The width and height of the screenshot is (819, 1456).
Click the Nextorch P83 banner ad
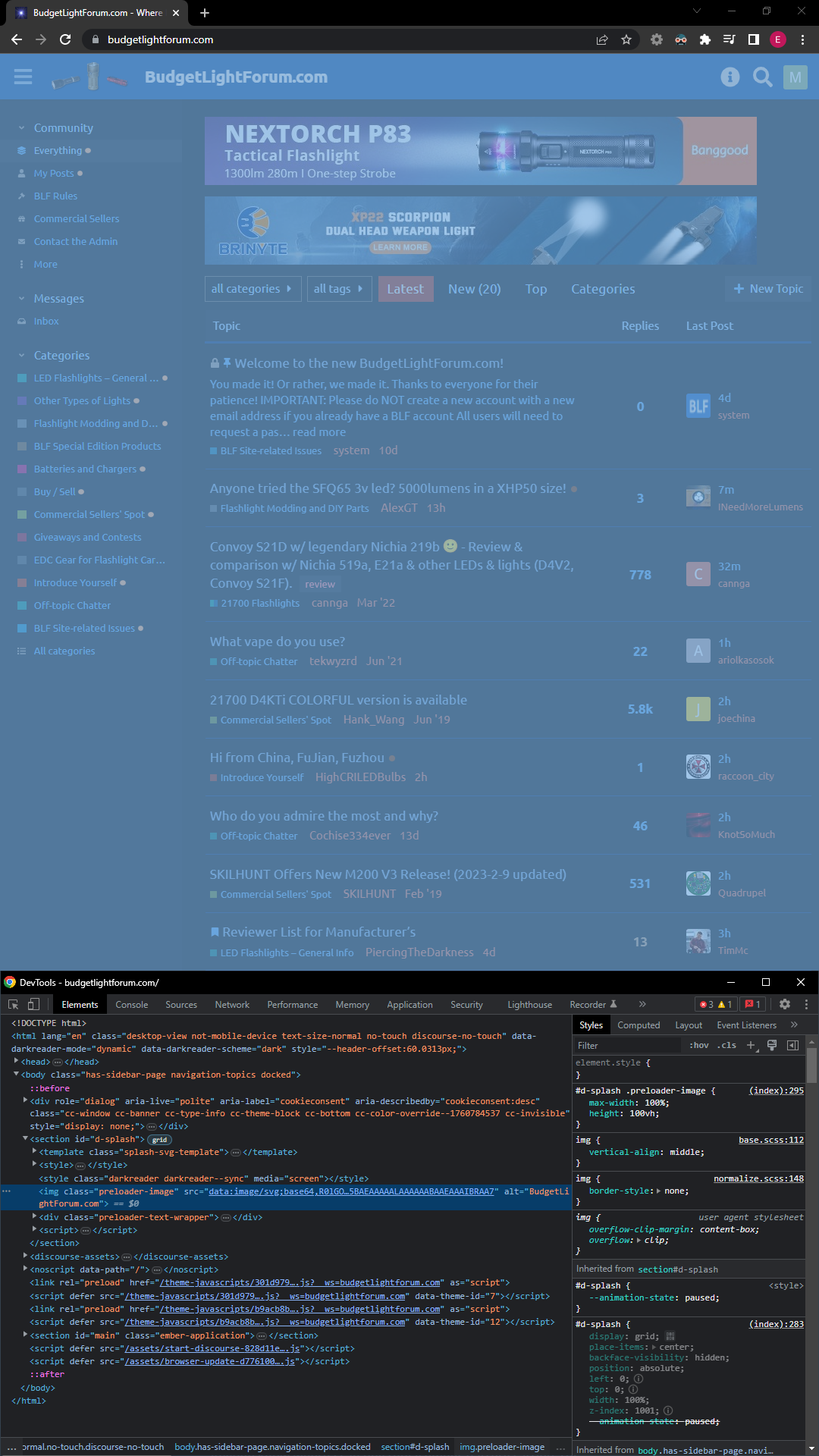481,151
